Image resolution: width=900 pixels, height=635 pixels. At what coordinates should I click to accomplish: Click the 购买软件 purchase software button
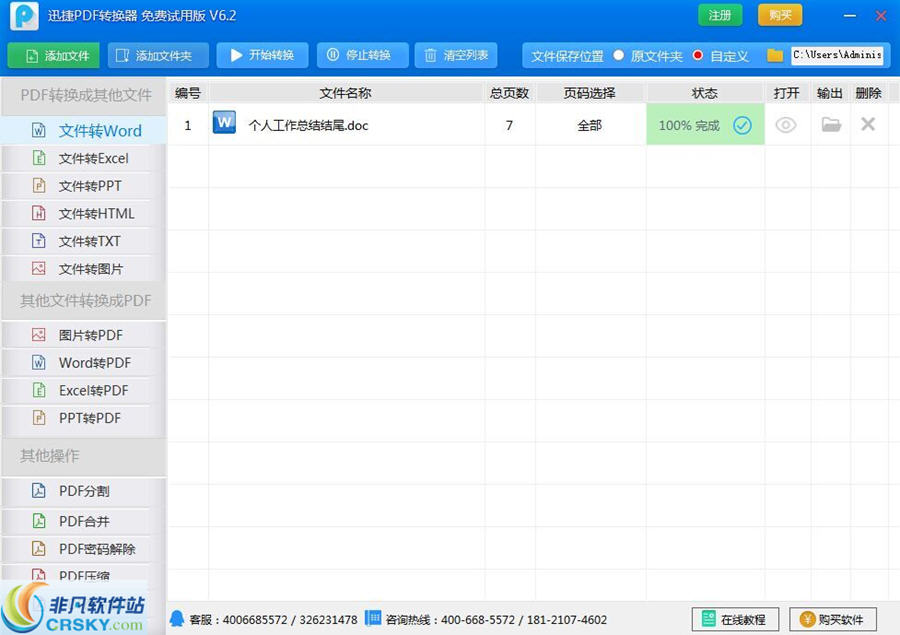click(x=833, y=619)
